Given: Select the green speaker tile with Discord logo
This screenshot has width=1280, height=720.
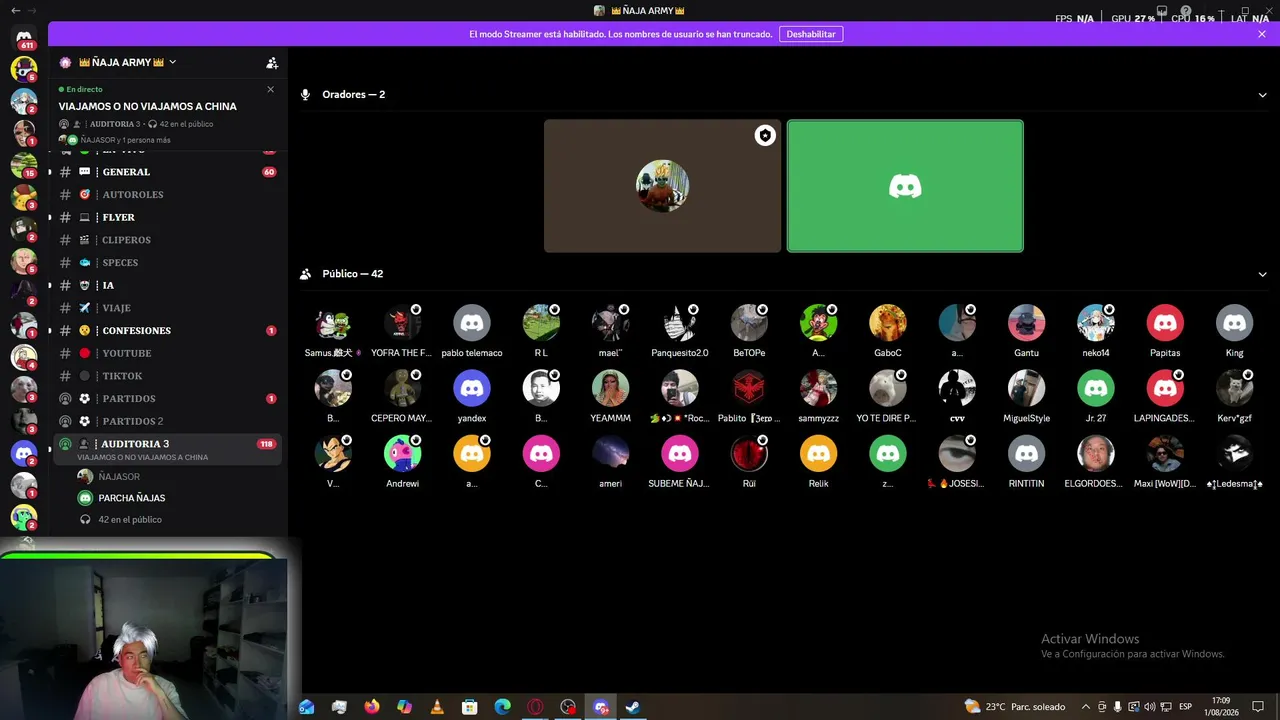Looking at the screenshot, I should [905, 186].
